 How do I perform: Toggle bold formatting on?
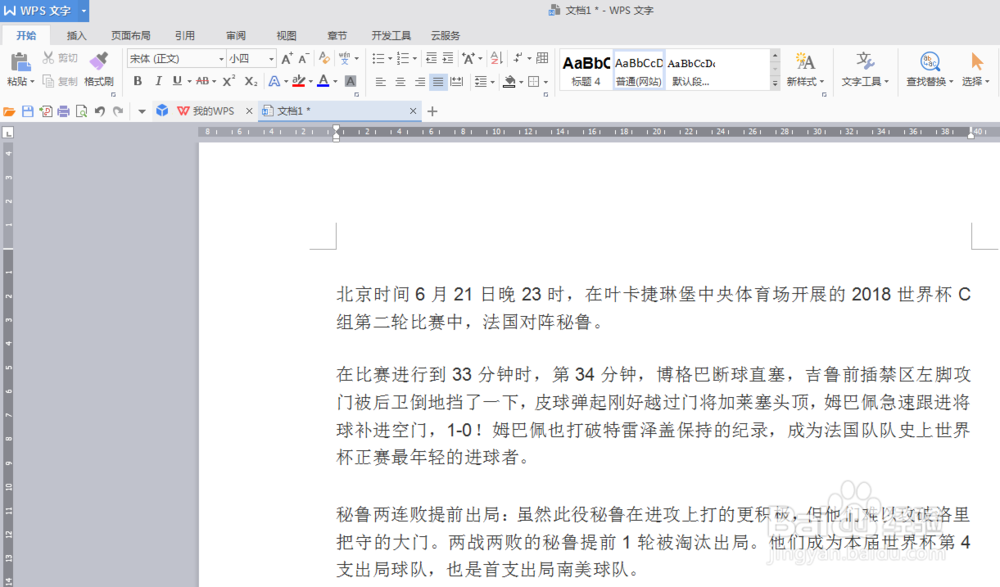138,81
